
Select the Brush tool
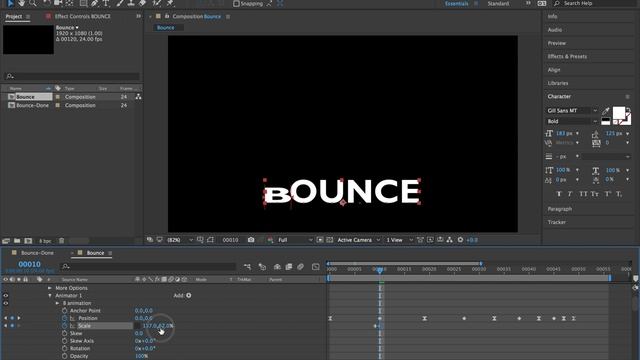120,3
